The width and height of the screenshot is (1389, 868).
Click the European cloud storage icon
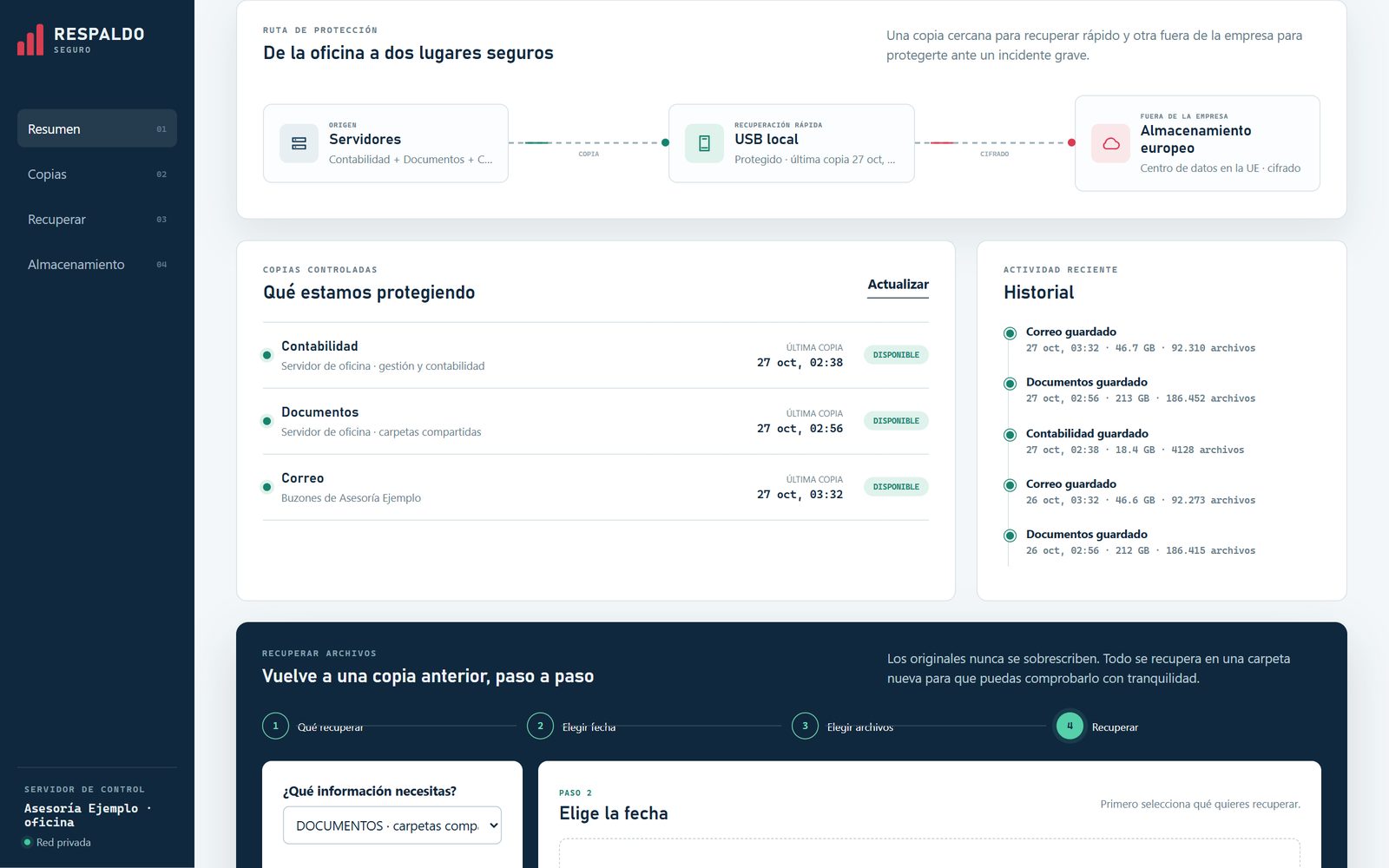point(1110,143)
